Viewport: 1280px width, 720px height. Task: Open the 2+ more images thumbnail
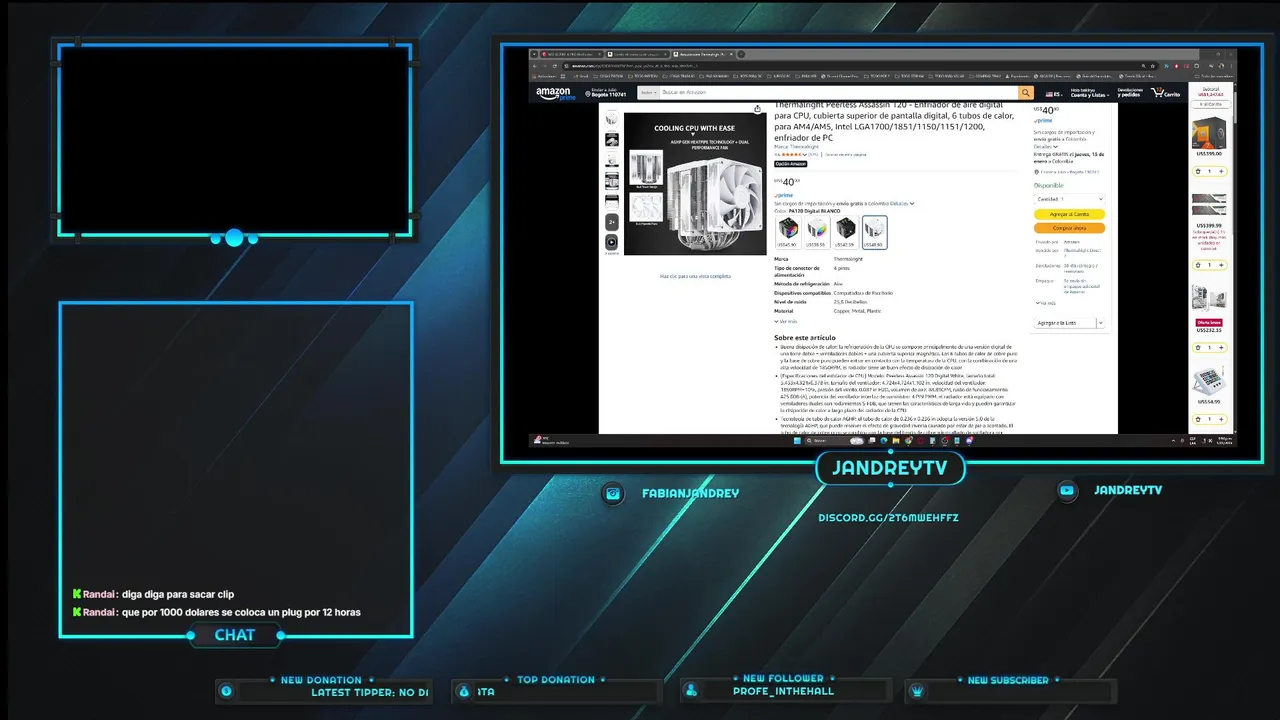(x=611, y=222)
